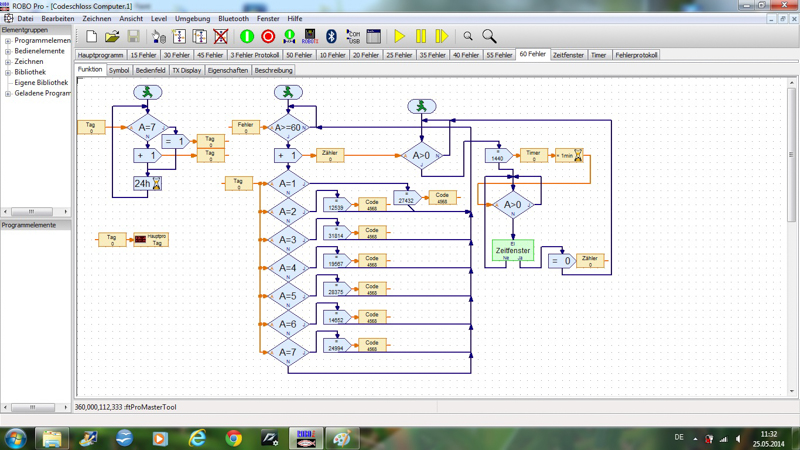
Task: Launch Google Chrome from the taskbar
Action: click(233, 438)
